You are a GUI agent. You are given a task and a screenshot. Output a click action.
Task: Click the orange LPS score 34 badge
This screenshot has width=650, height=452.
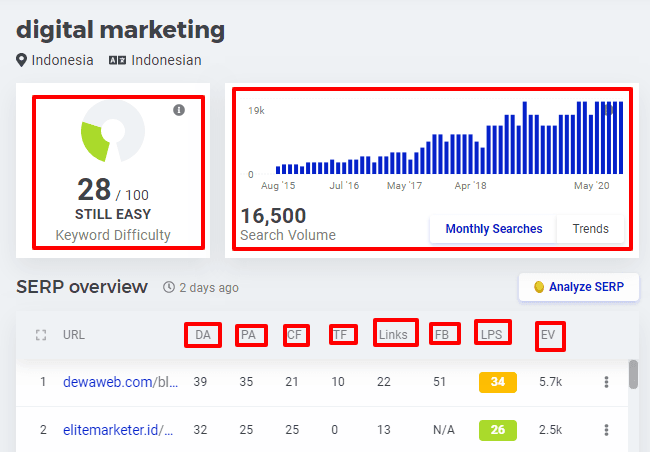tap(497, 382)
